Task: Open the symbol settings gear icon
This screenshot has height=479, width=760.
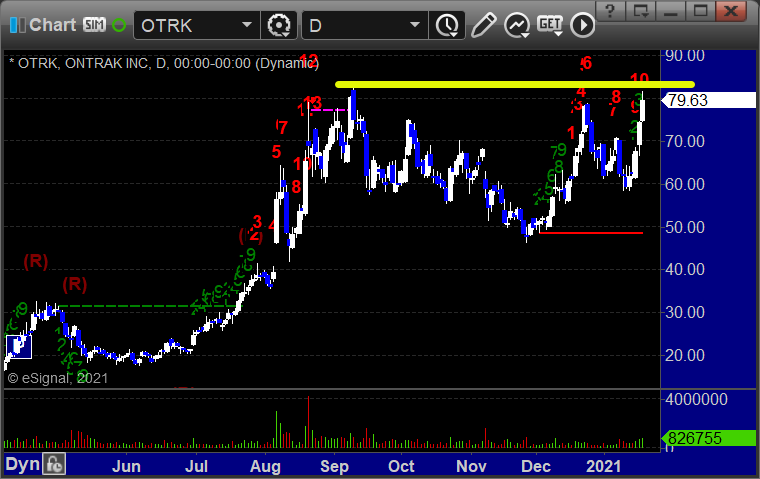Action: [x=279, y=25]
